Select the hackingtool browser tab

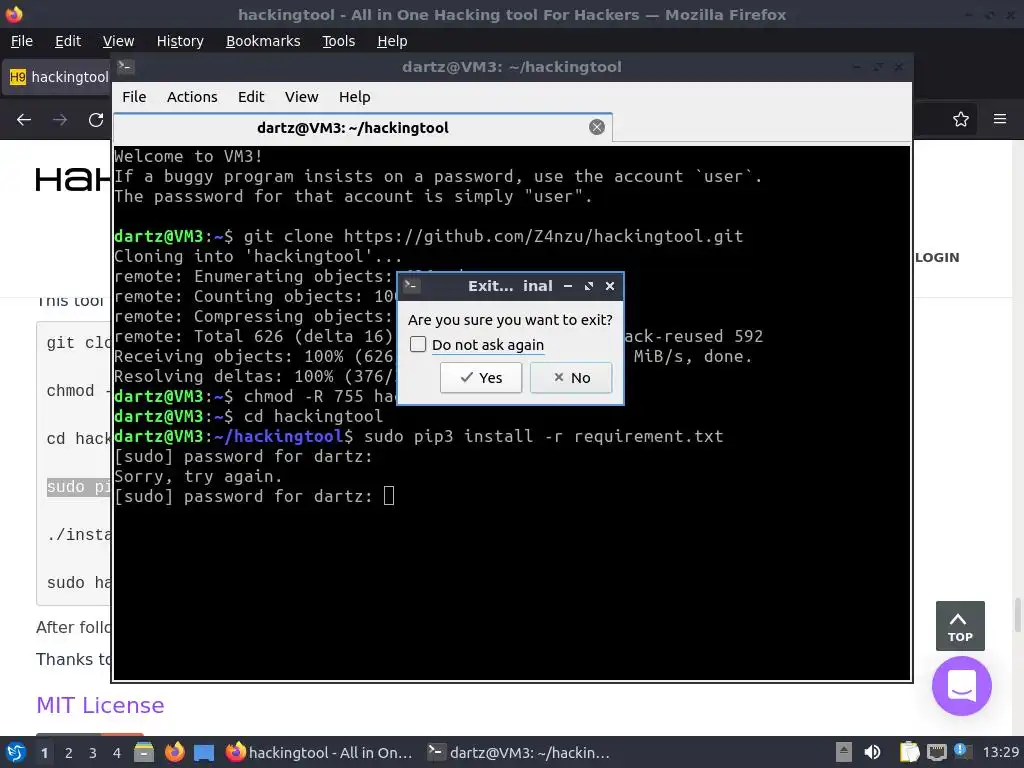pyautogui.click(x=57, y=77)
